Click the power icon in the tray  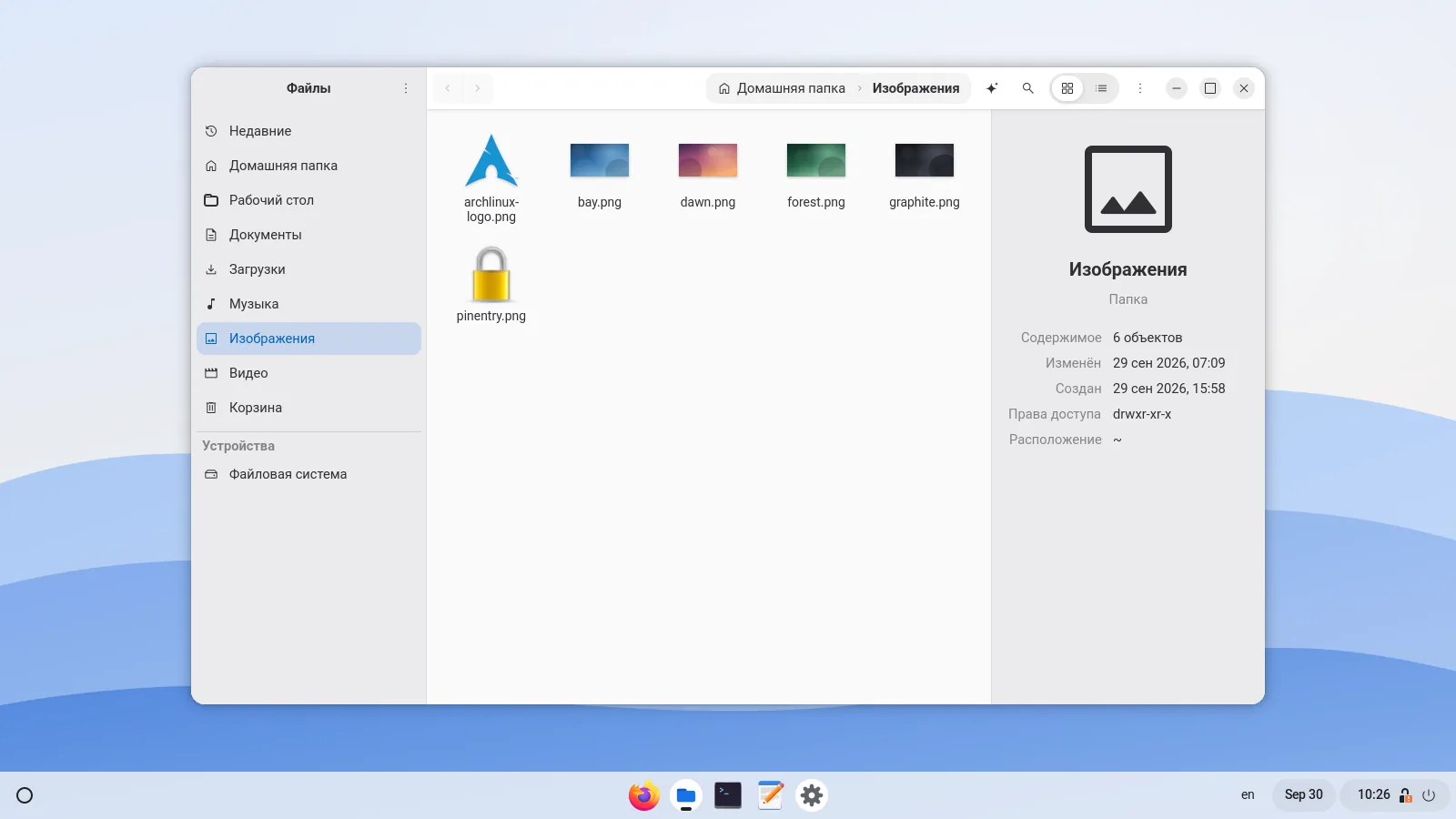[1429, 795]
